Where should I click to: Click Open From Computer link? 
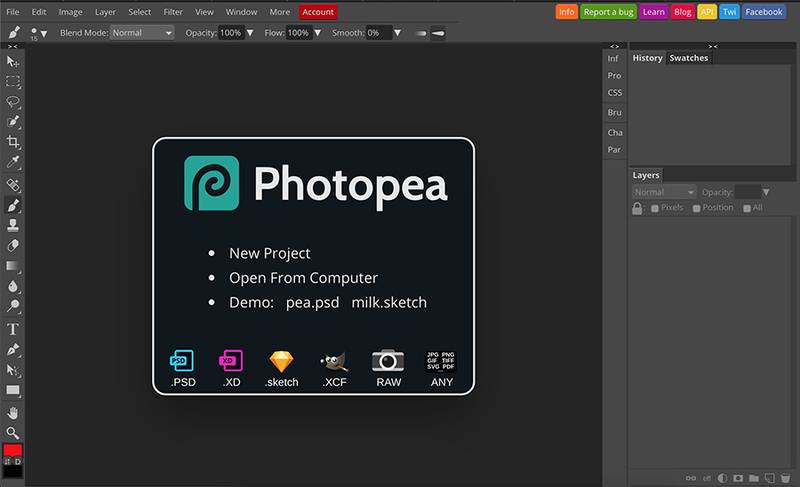pyautogui.click(x=304, y=277)
